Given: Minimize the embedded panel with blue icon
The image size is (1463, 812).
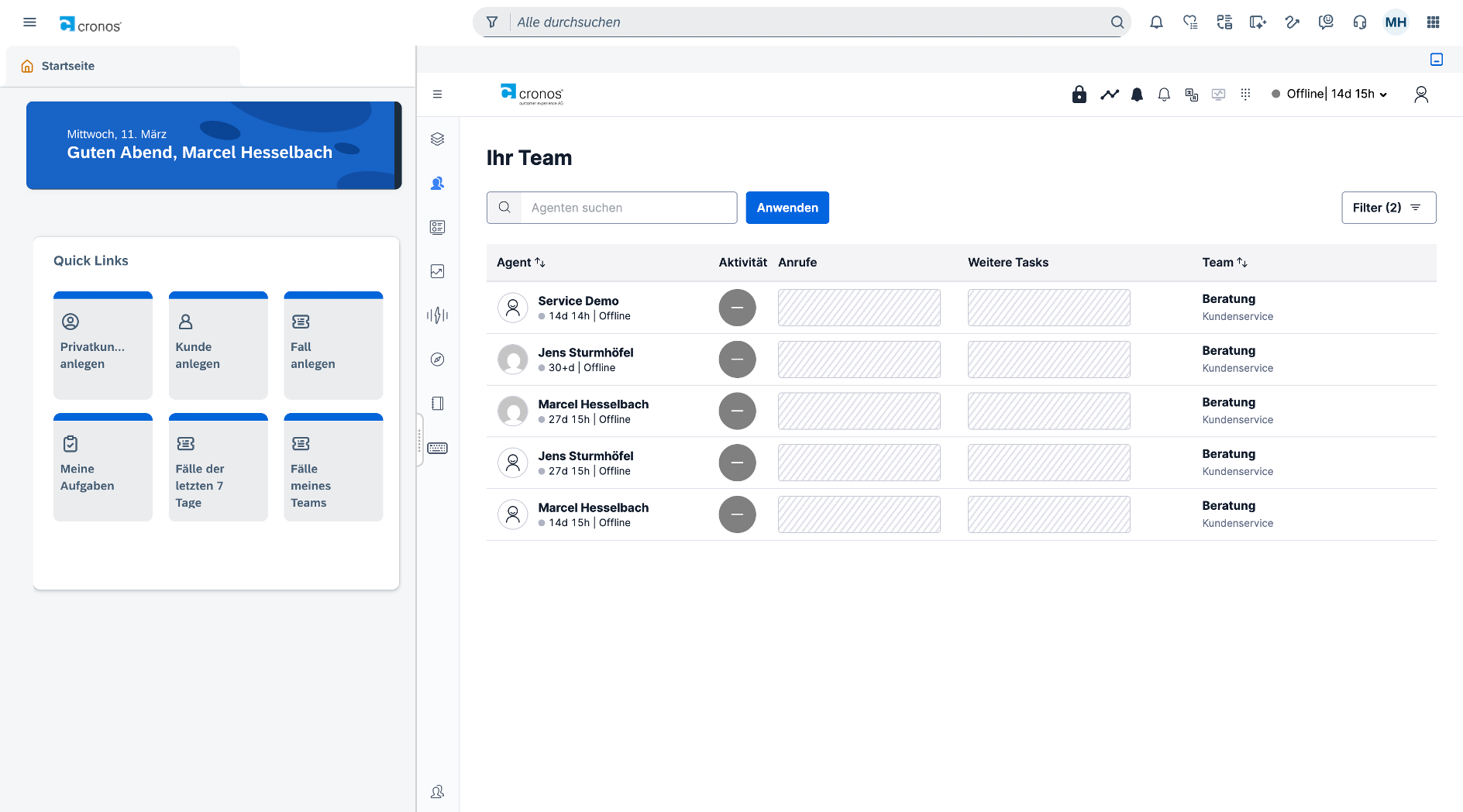Looking at the screenshot, I should 1437,60.
